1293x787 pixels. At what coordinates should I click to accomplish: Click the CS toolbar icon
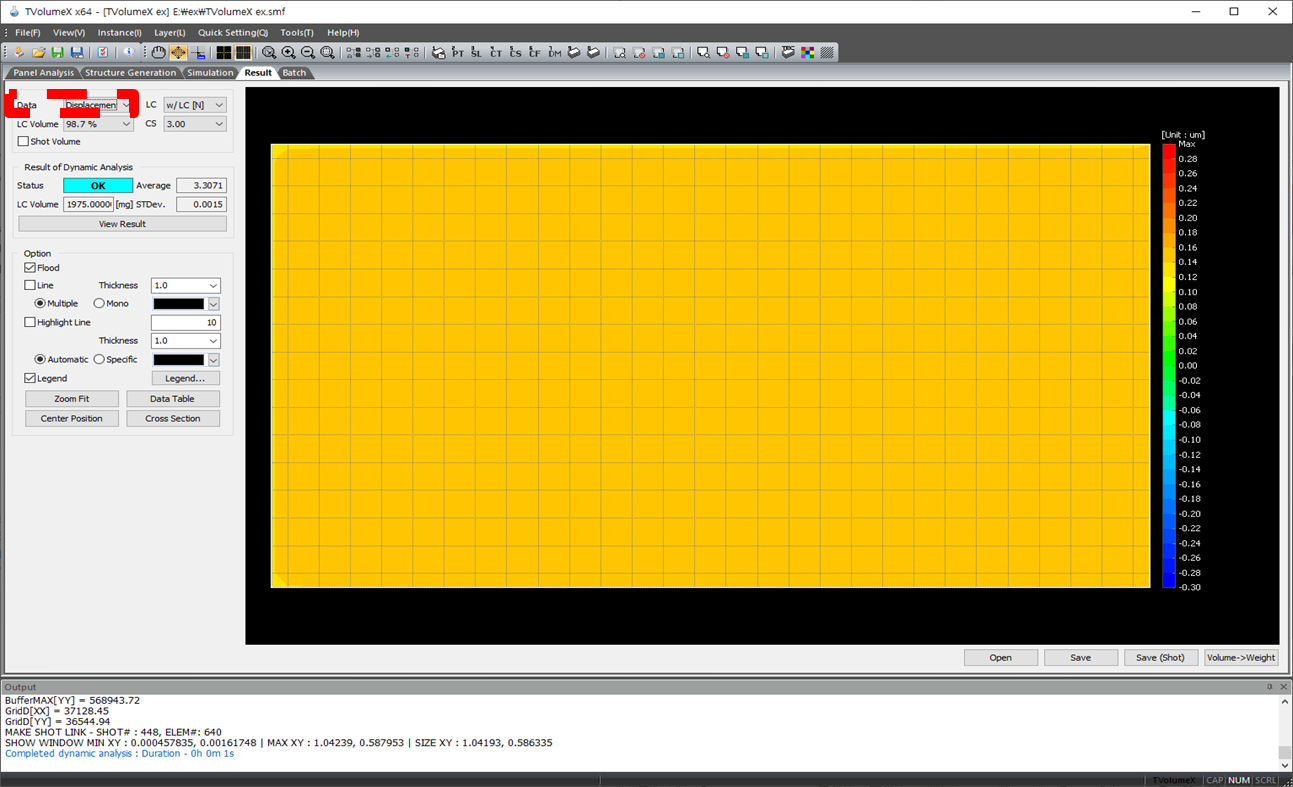click(x=516, y=52)
